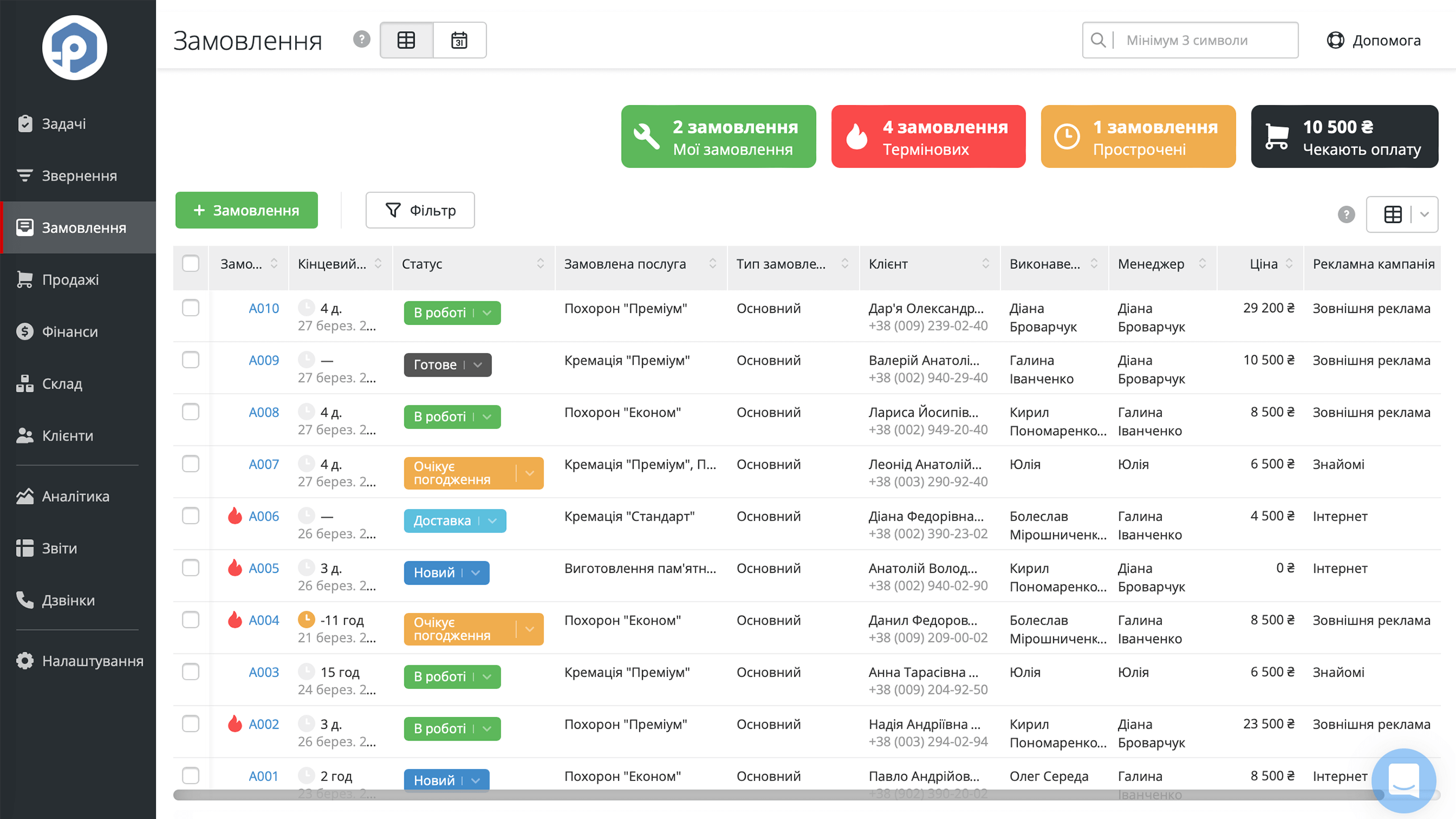
Task: Check the checkbox for order A010
Action: 191,308
